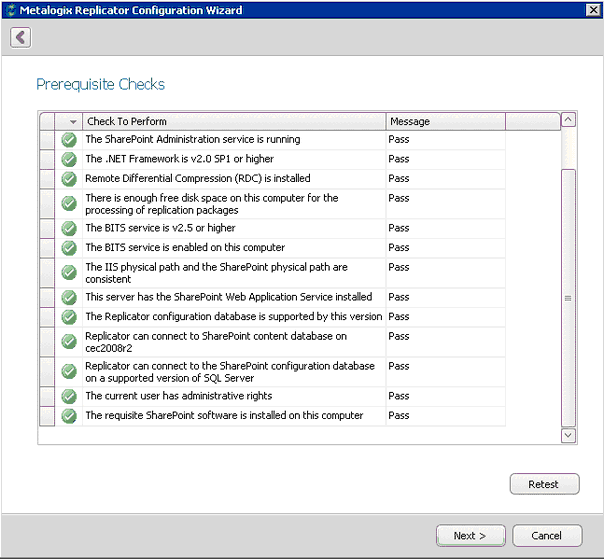
Task: Click Pass message for SharePoint Administration service row
Action: 399,139
